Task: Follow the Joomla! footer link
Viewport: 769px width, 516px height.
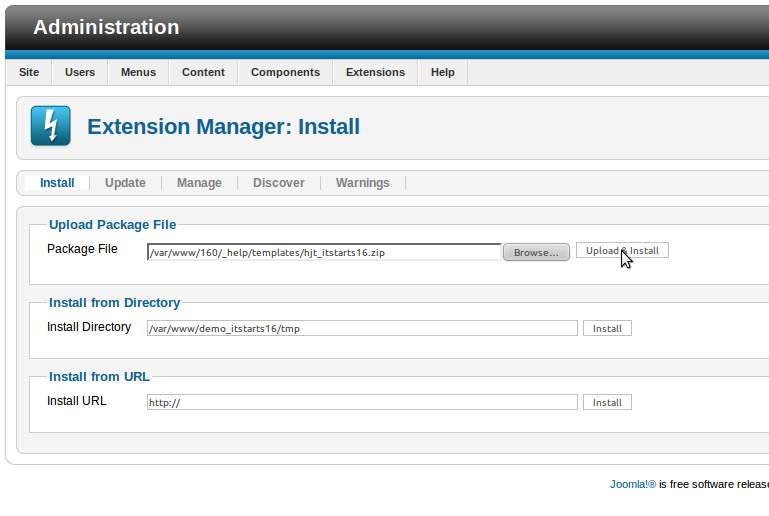Action: click(632, 484)
